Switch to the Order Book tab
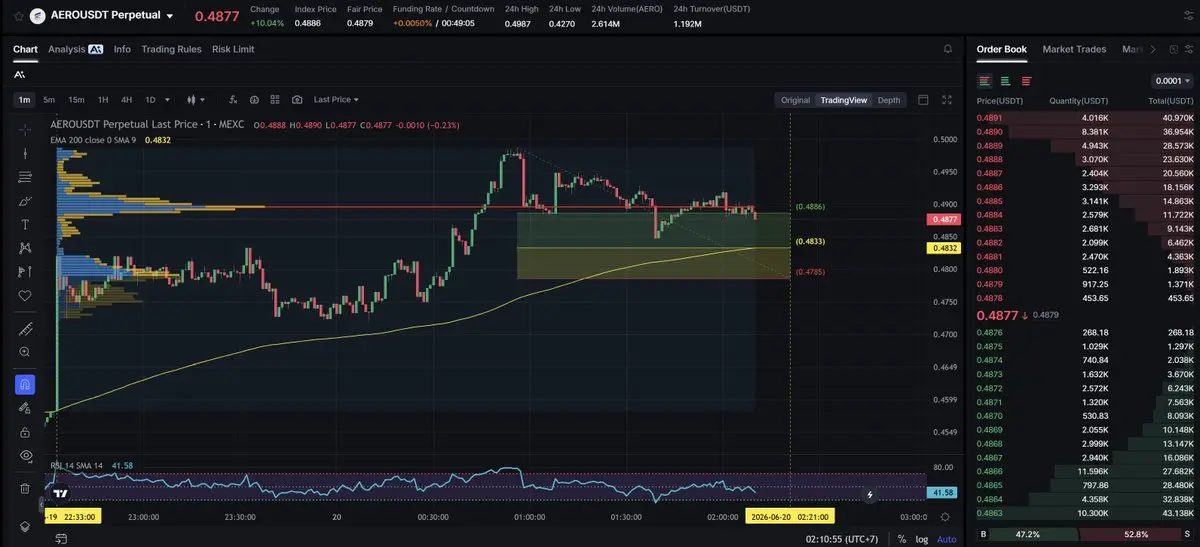1200x547 pixels. [1001, 49]
